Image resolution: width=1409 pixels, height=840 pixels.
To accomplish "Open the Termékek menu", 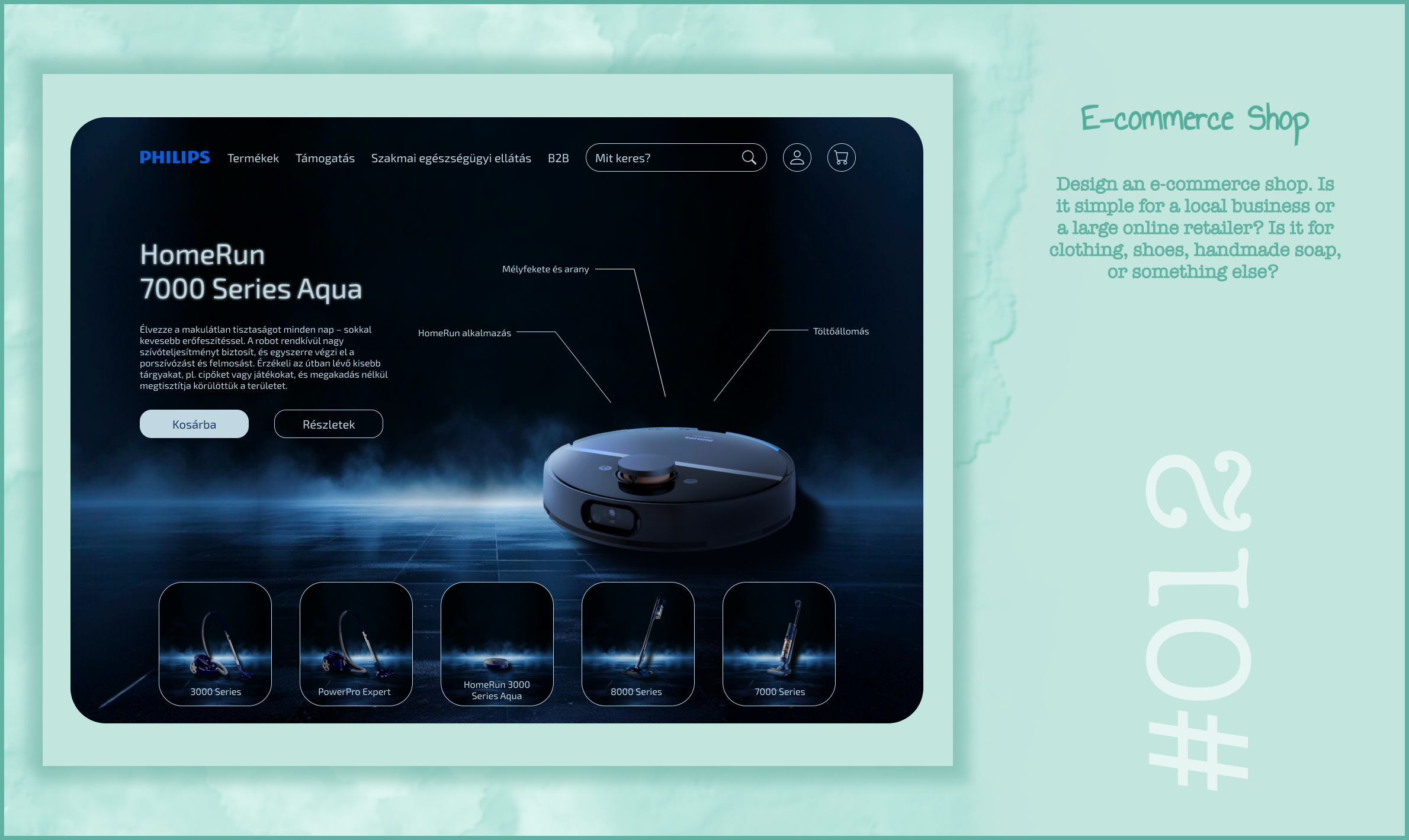I will 253,158.
